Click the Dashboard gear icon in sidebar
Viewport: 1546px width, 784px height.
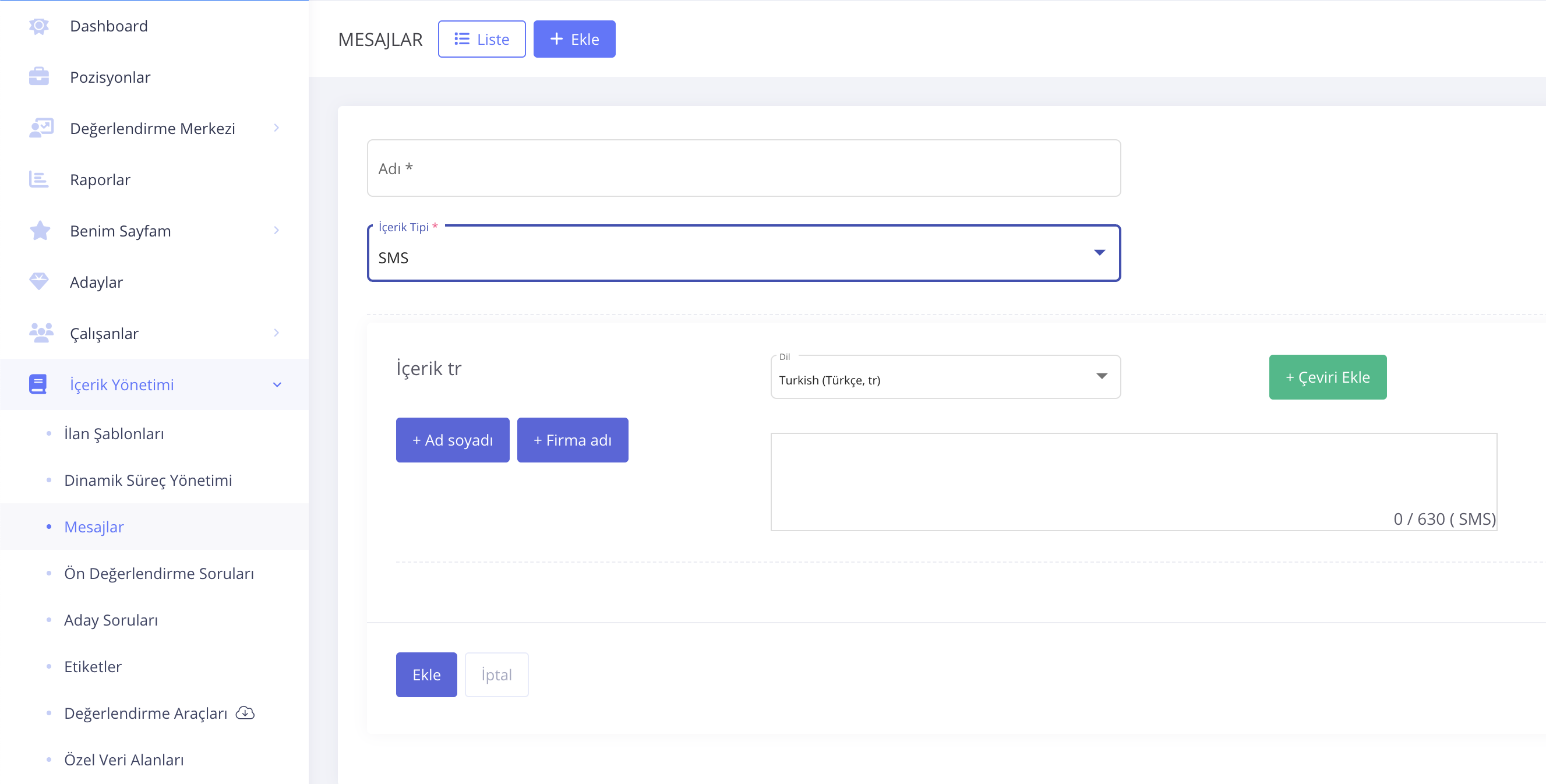(39, 26)
